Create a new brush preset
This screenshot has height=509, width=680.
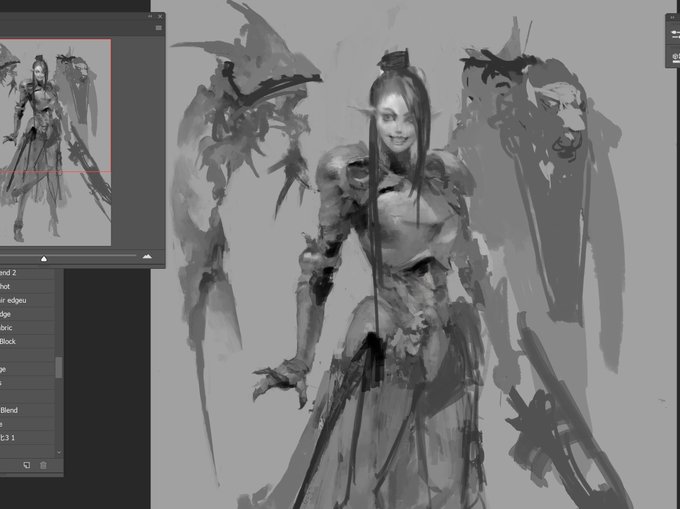coord(27,465)
